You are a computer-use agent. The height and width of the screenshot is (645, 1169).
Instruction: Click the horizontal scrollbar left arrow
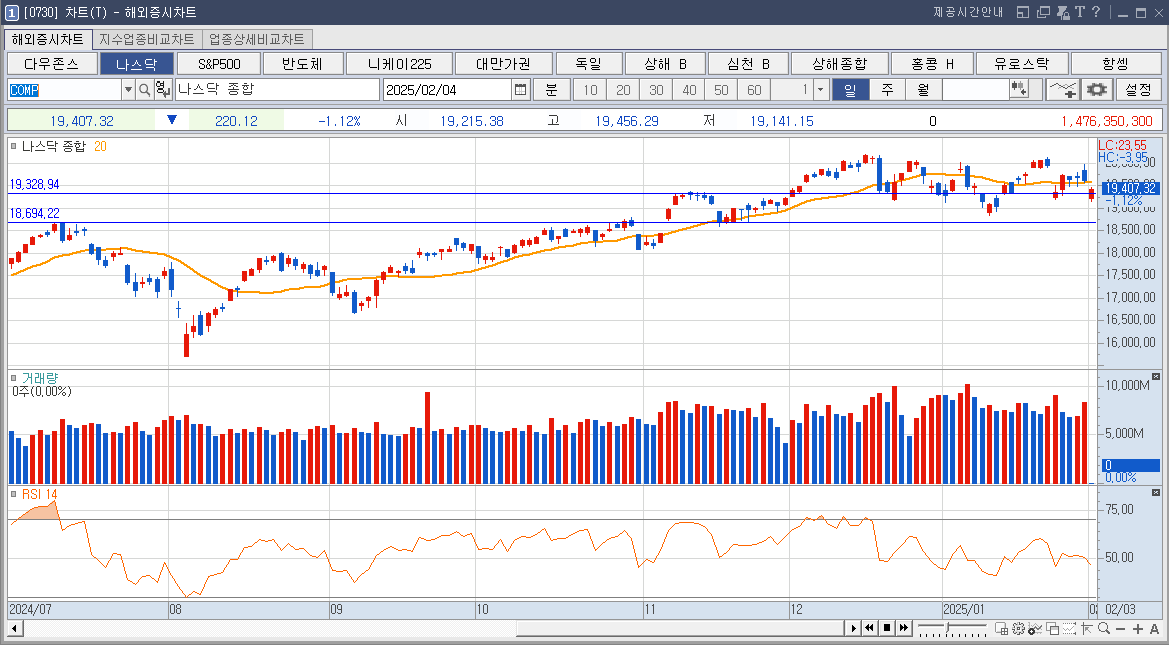14,629
